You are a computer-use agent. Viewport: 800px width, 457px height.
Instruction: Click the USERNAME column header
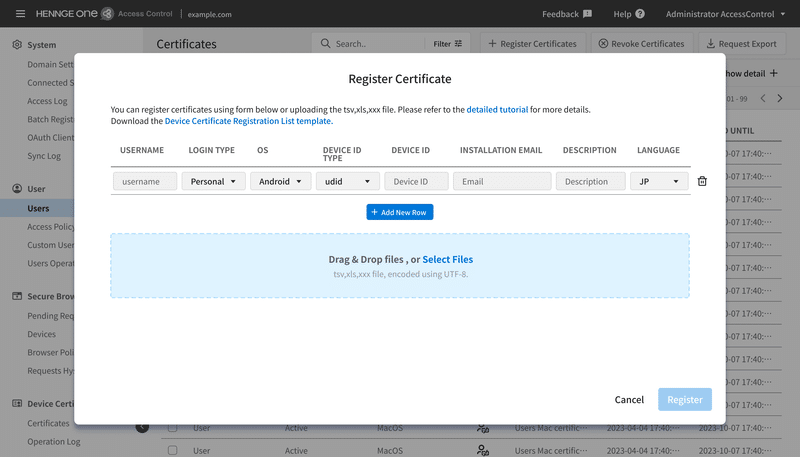click(x=142, y=150)
